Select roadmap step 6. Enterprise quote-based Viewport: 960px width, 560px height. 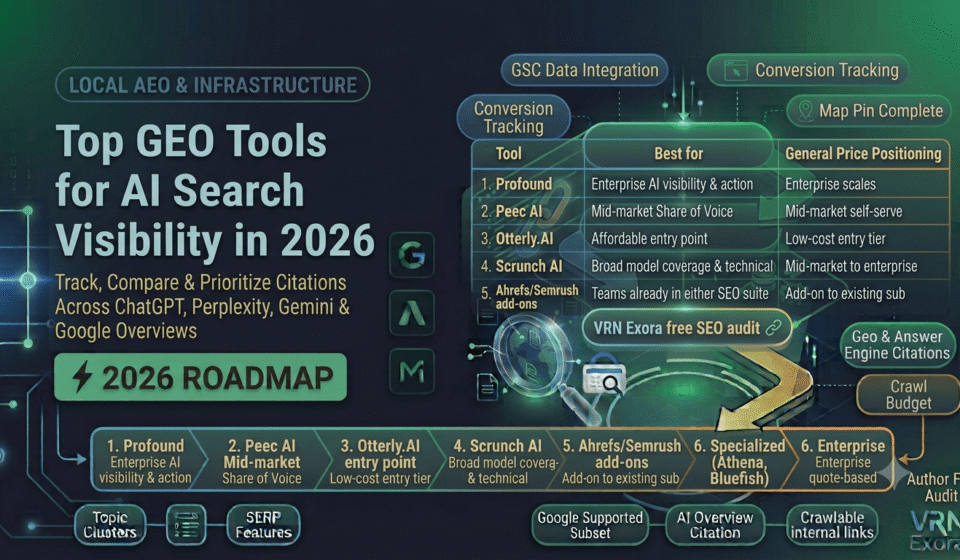(x=842, y=461)
